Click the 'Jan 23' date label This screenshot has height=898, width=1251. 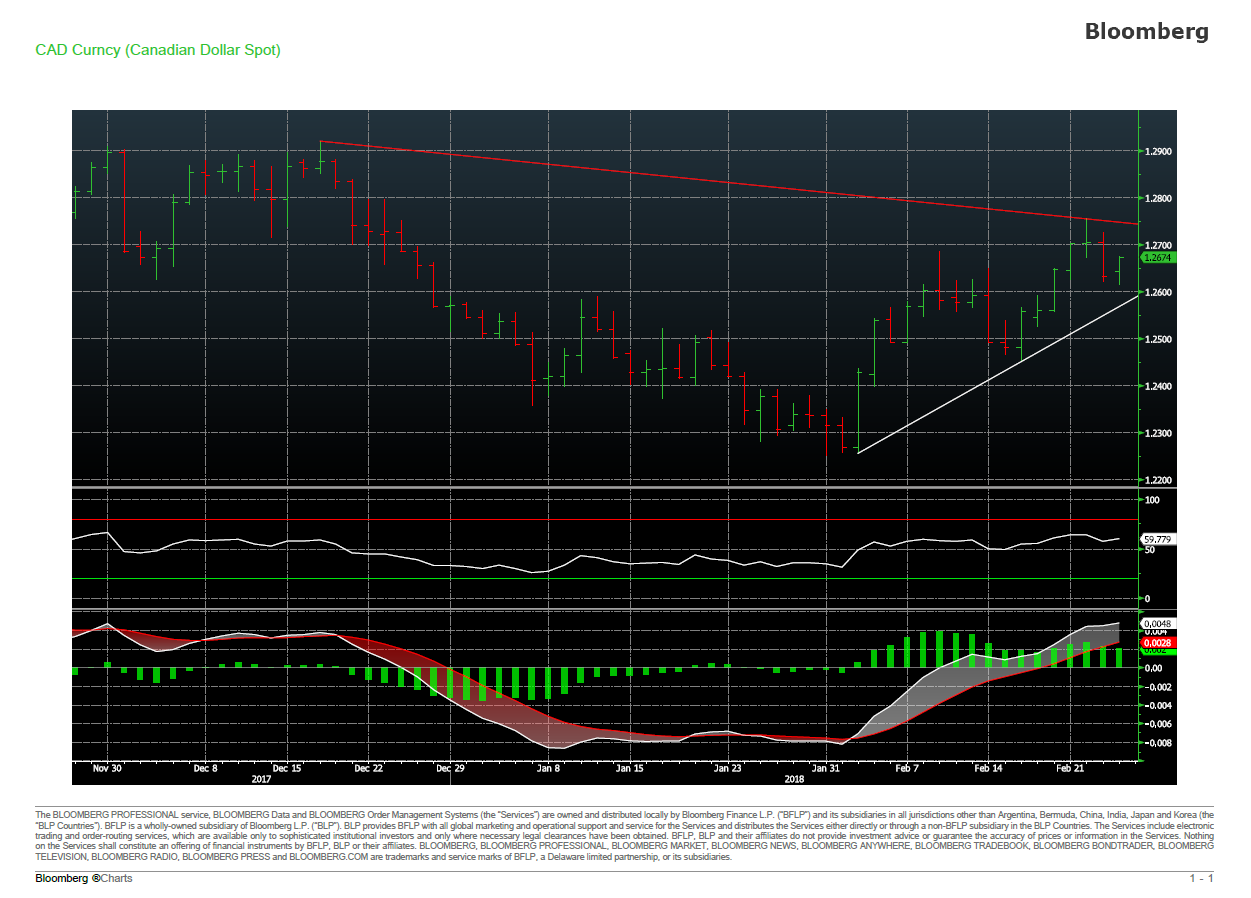point(728,768)
